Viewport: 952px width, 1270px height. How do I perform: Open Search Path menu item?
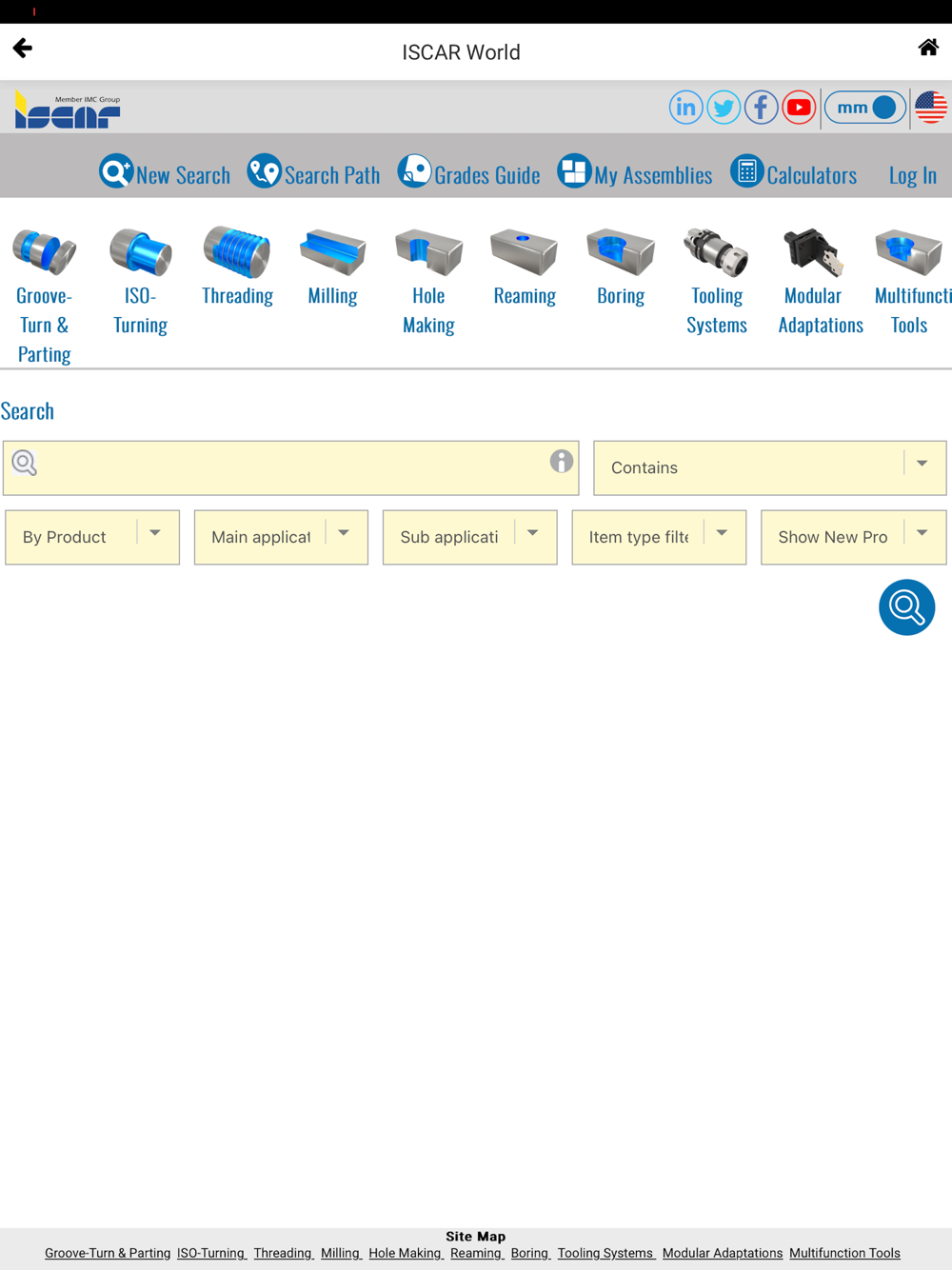(332, 175)
